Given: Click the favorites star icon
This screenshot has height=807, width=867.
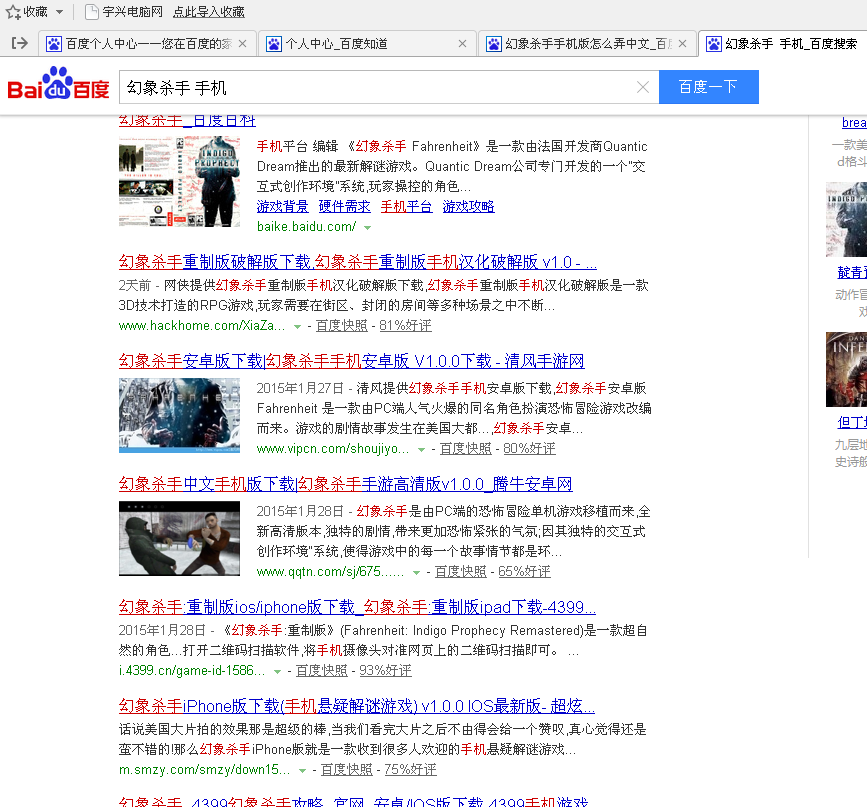Looking at the screenshot, I should pos(13,12).
